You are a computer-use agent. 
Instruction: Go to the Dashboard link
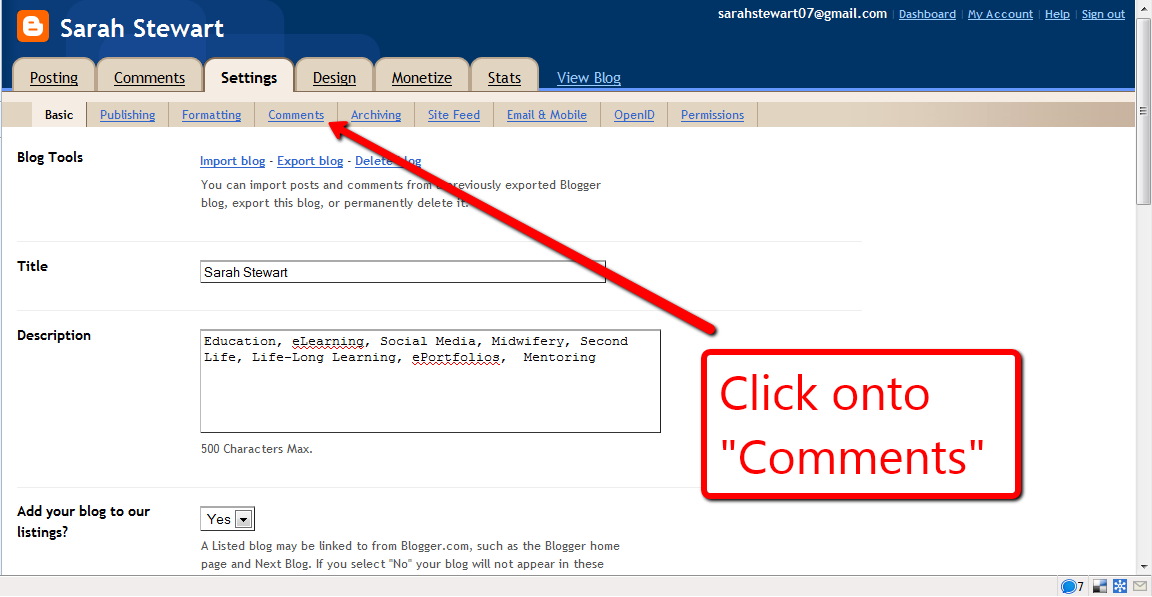point(927,14)
